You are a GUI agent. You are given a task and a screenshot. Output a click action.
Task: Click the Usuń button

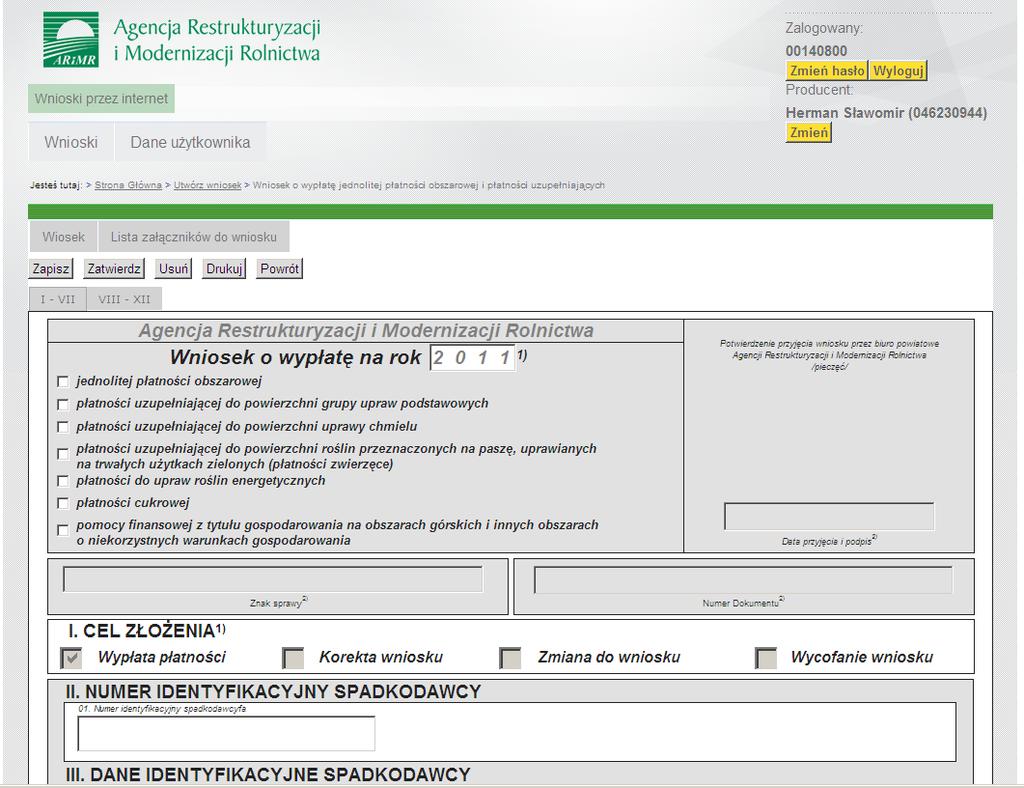point(173,268)
